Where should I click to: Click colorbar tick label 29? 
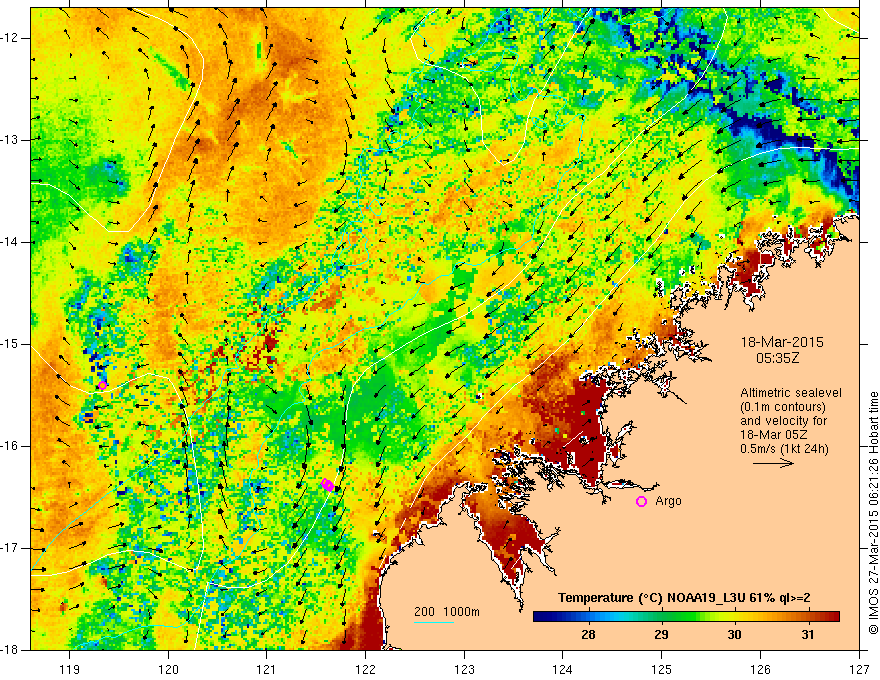pyautogui.click(x=661, y=635)
